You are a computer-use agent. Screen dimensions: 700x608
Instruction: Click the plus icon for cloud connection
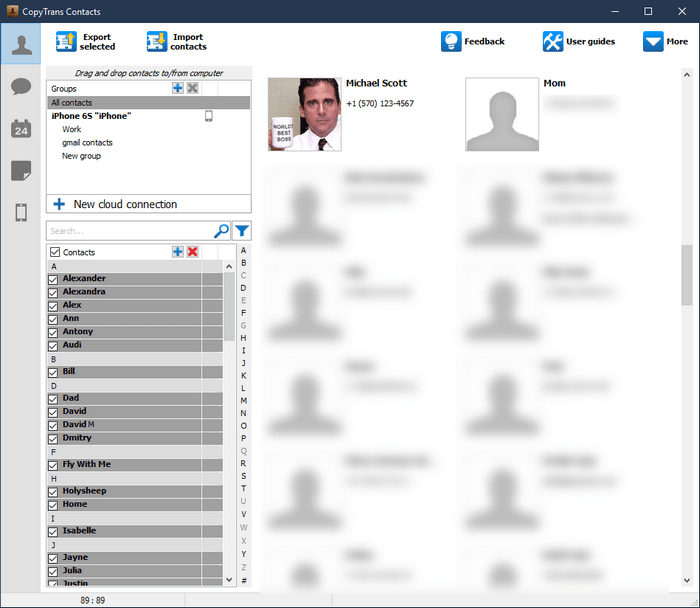coord(59,204)
